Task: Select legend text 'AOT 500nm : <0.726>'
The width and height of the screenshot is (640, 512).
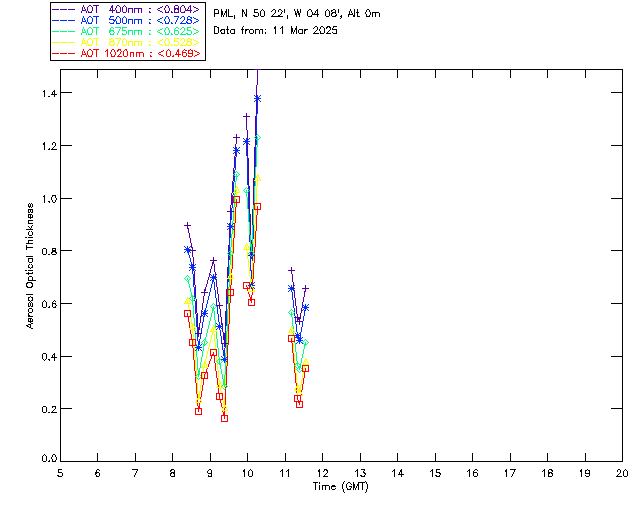Action: click(140, 20)
